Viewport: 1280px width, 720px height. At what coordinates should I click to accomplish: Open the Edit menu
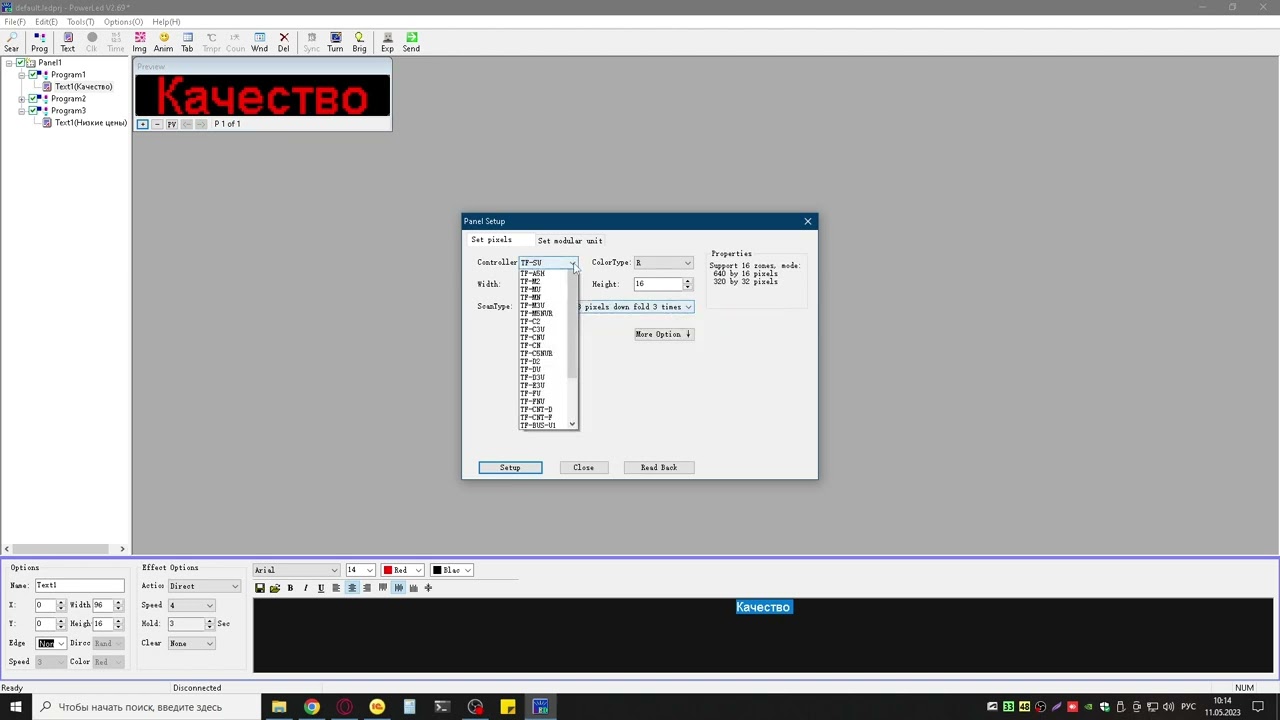tap(46, 21)
